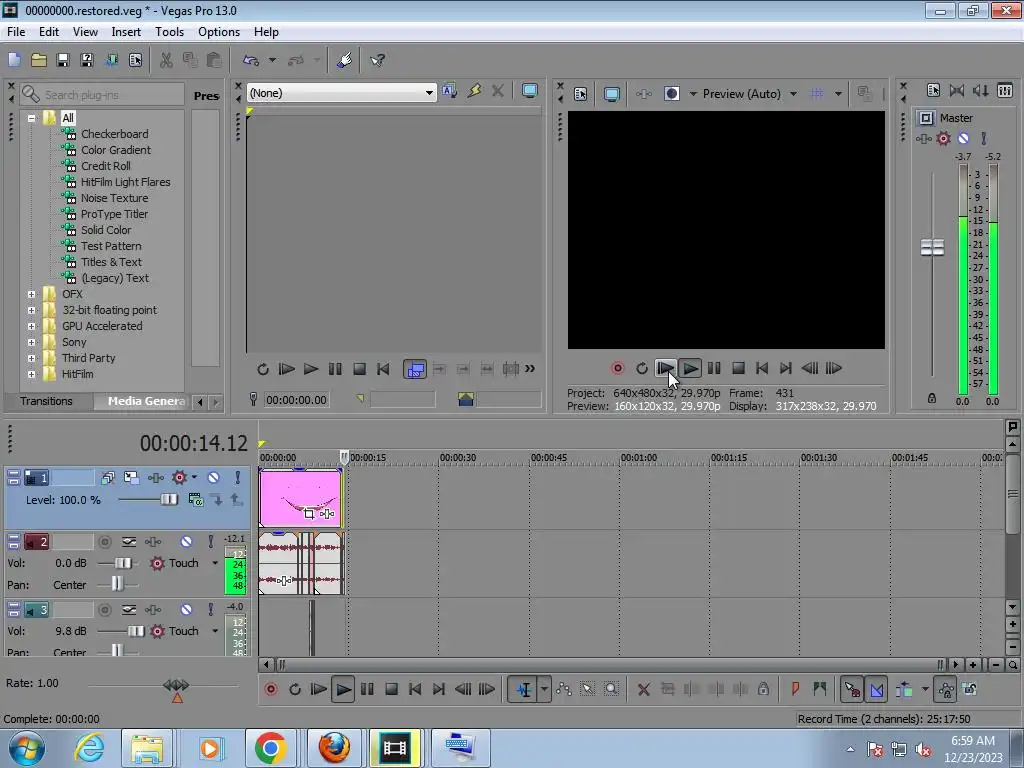This screenshot has width=1024, height=768.
Task: Click Play From Start in the preview window
Action: pyautogui.click(x=665, y=368)
